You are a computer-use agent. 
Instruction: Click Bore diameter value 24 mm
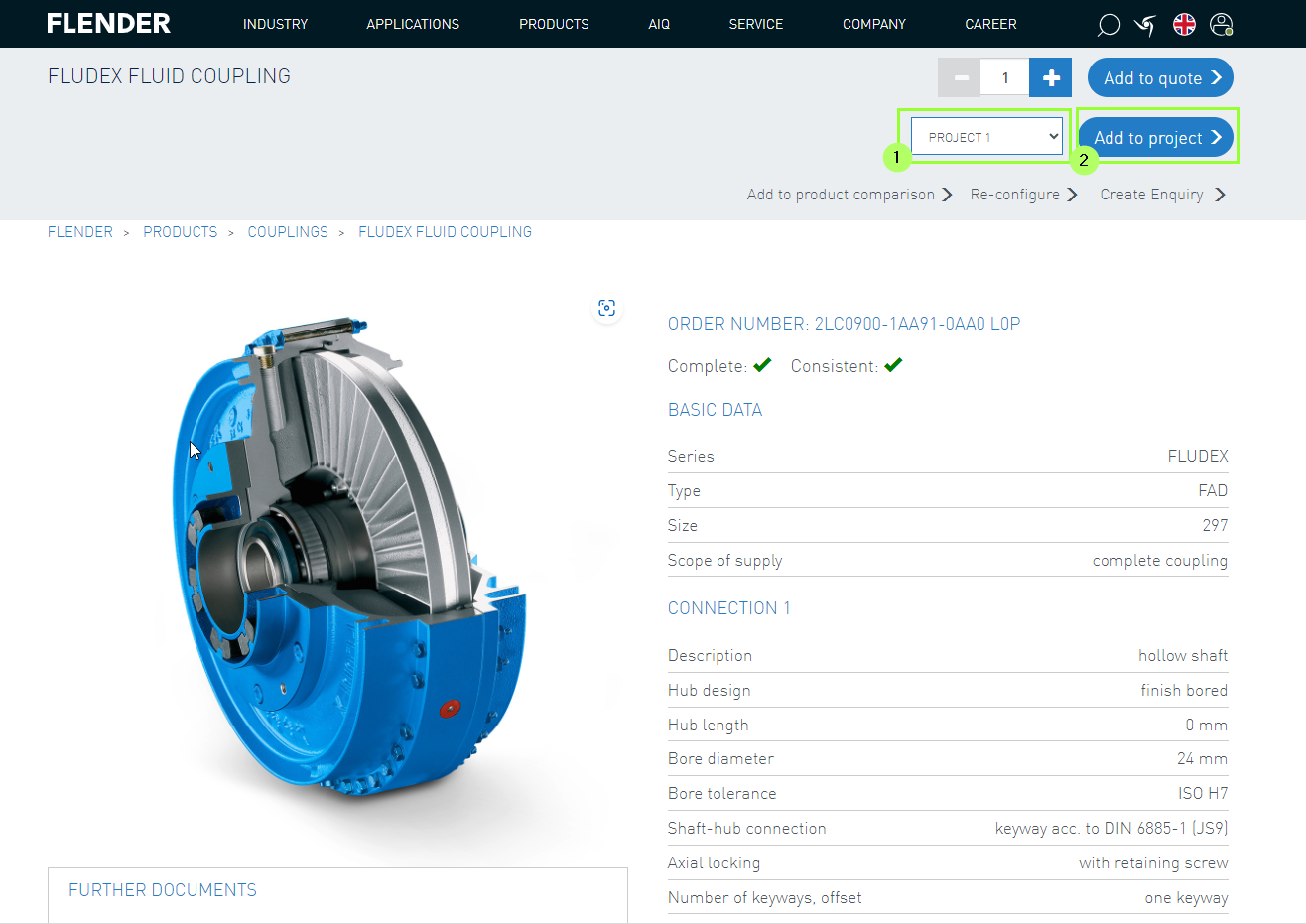[1202, 759]
